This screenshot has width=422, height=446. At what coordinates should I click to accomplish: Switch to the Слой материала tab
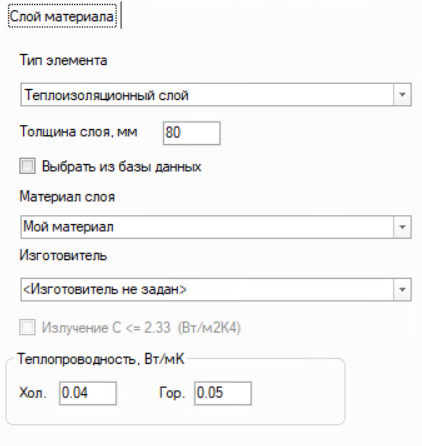(x=62, y=16)
